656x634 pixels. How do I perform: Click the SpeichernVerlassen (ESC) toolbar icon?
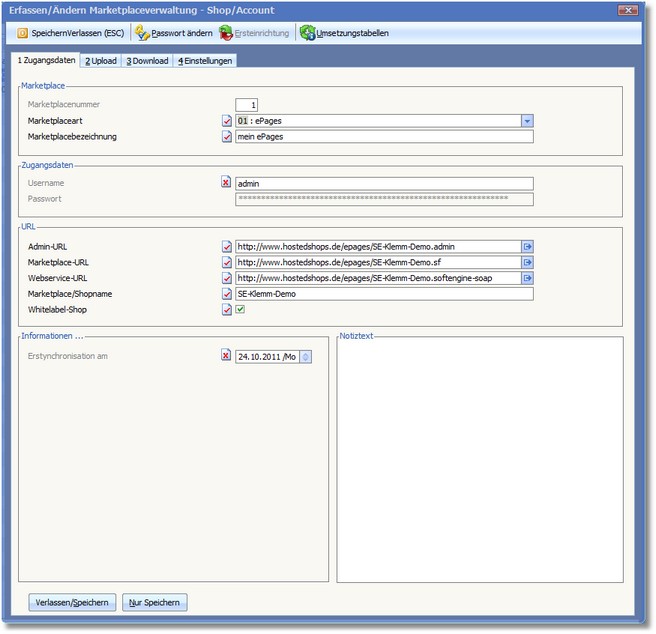(22, 33)
